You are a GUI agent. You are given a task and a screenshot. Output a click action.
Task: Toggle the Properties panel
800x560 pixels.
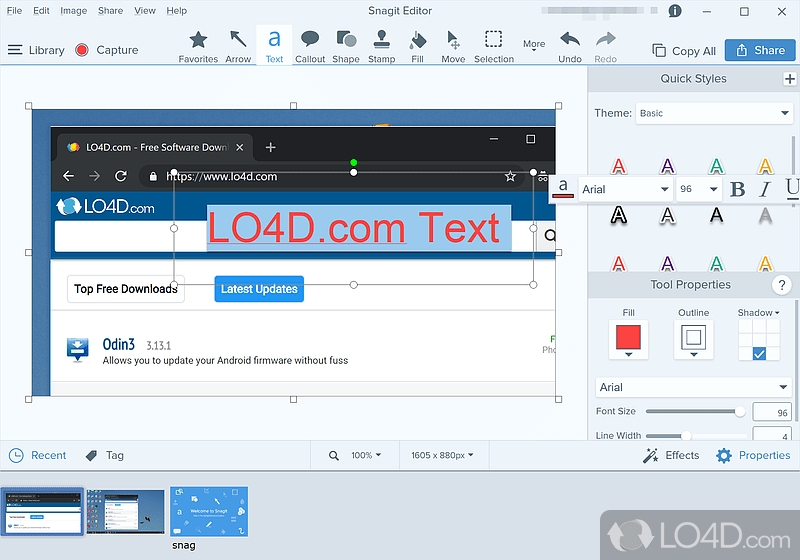[x=753, y=455]
